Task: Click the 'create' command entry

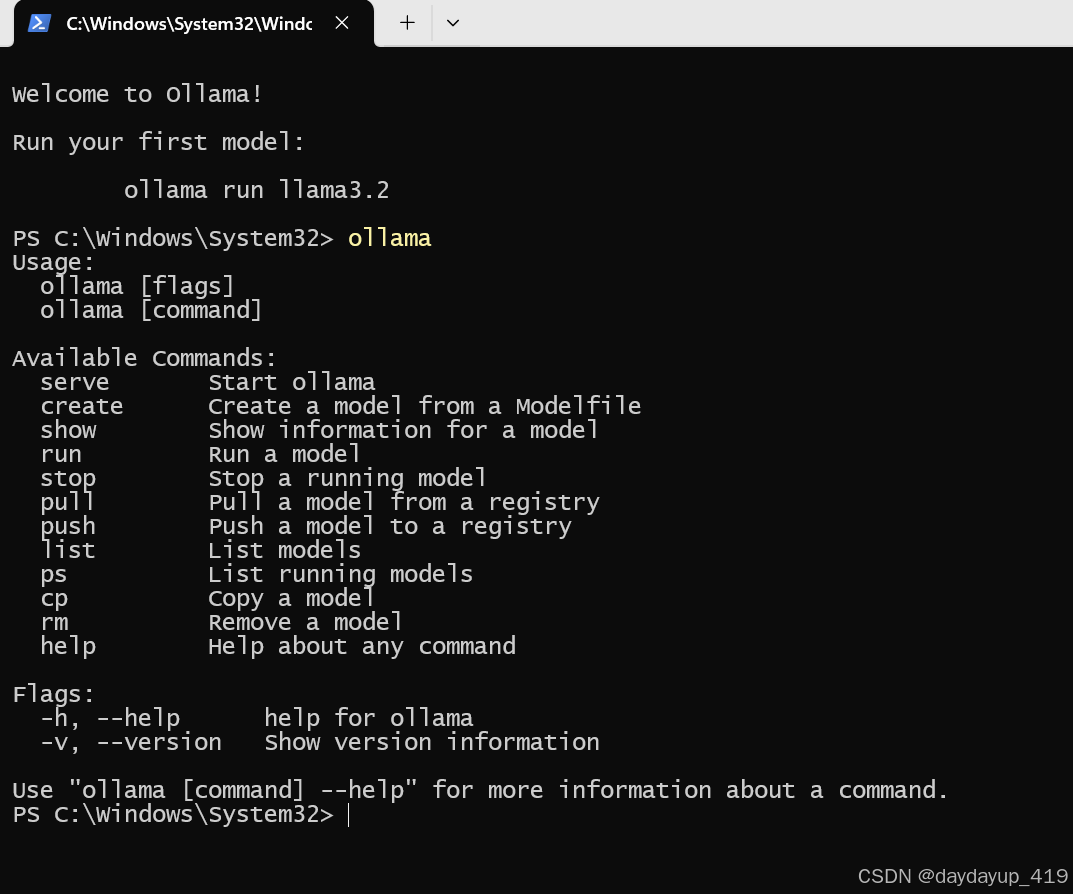Action: [x=81, y=406]
